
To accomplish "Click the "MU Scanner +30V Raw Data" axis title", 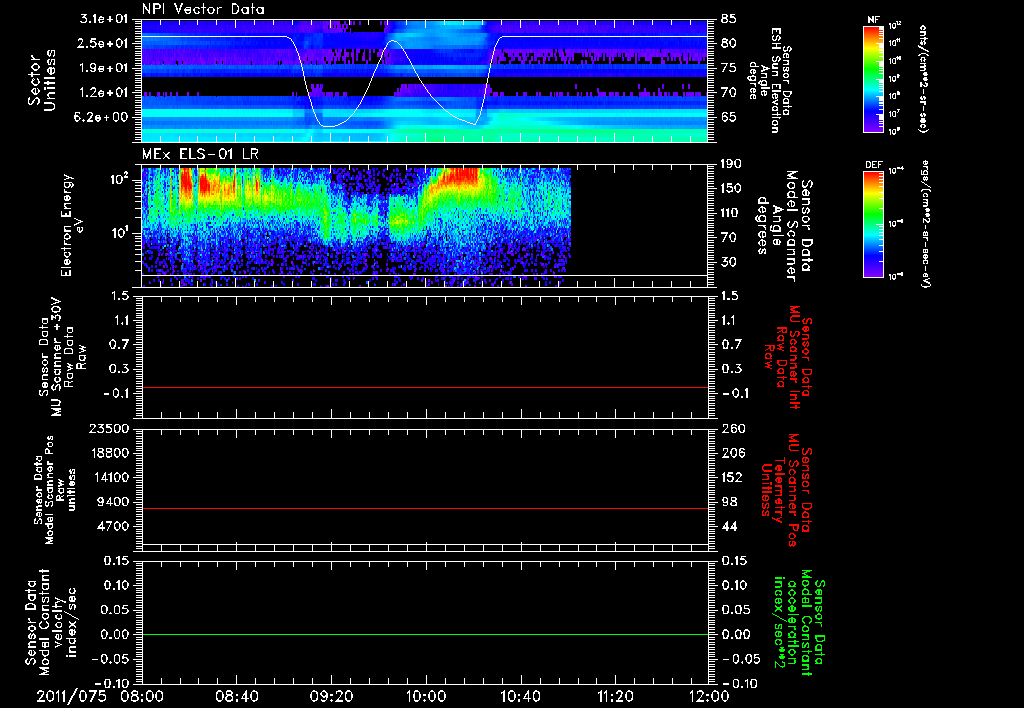I will pyautogui.click(x=63, y=357).
